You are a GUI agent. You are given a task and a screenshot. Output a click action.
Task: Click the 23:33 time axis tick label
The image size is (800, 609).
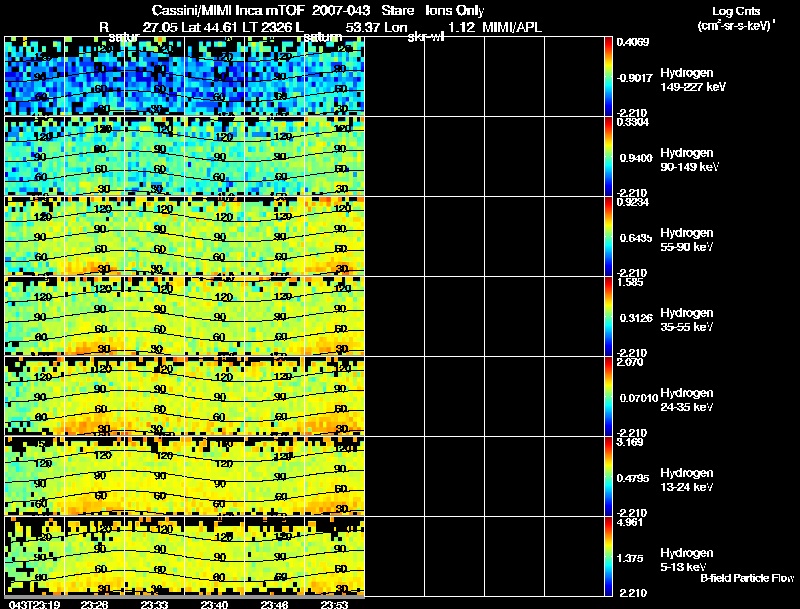(x=155, y=603)
